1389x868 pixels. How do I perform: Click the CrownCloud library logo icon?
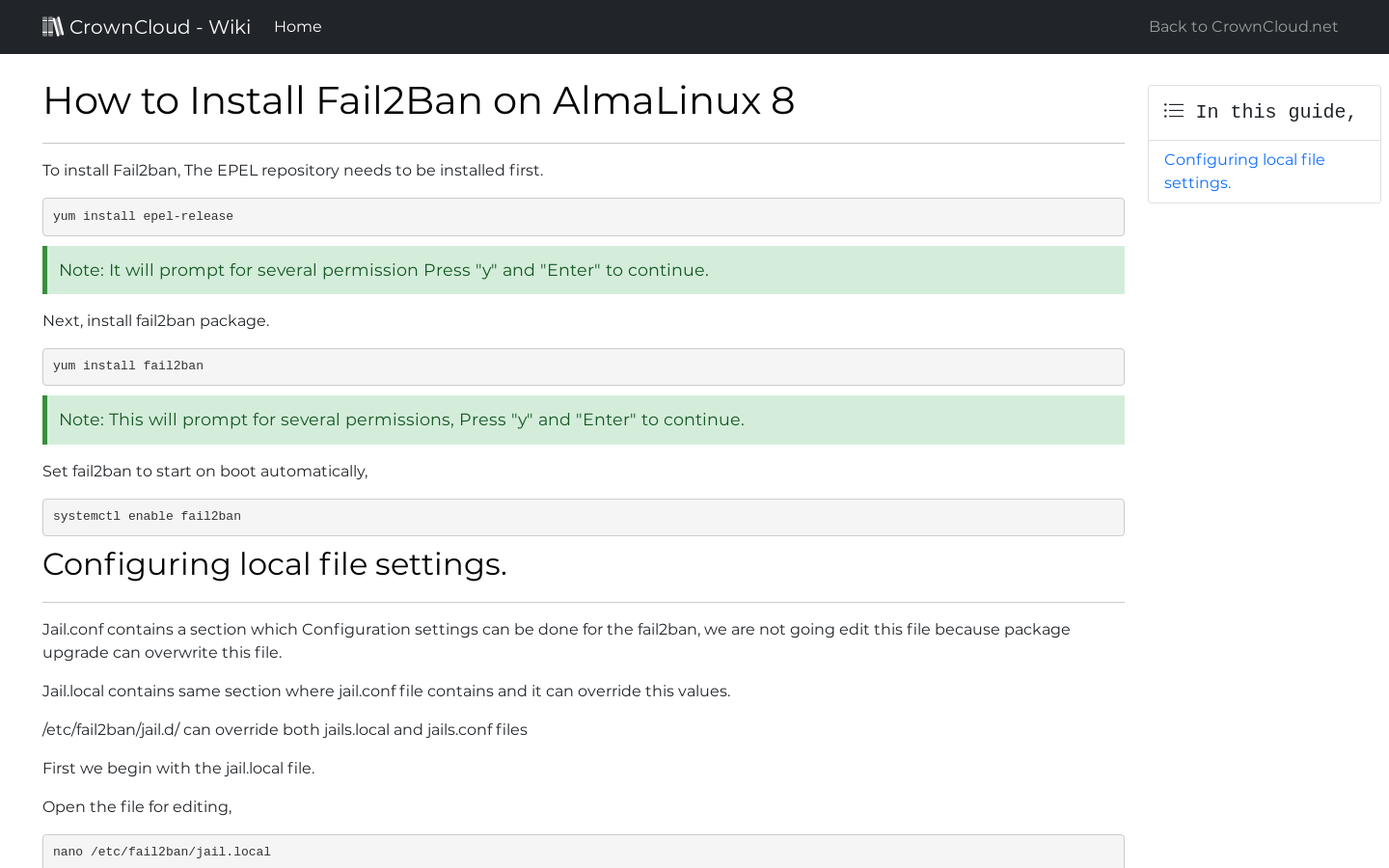pos(53,26)
